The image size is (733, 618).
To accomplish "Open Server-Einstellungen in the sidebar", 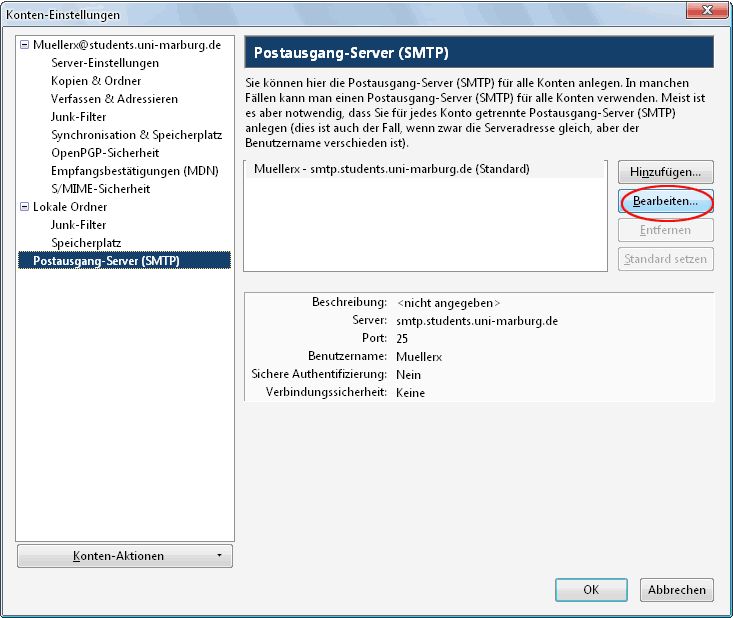I will (105, 63).
